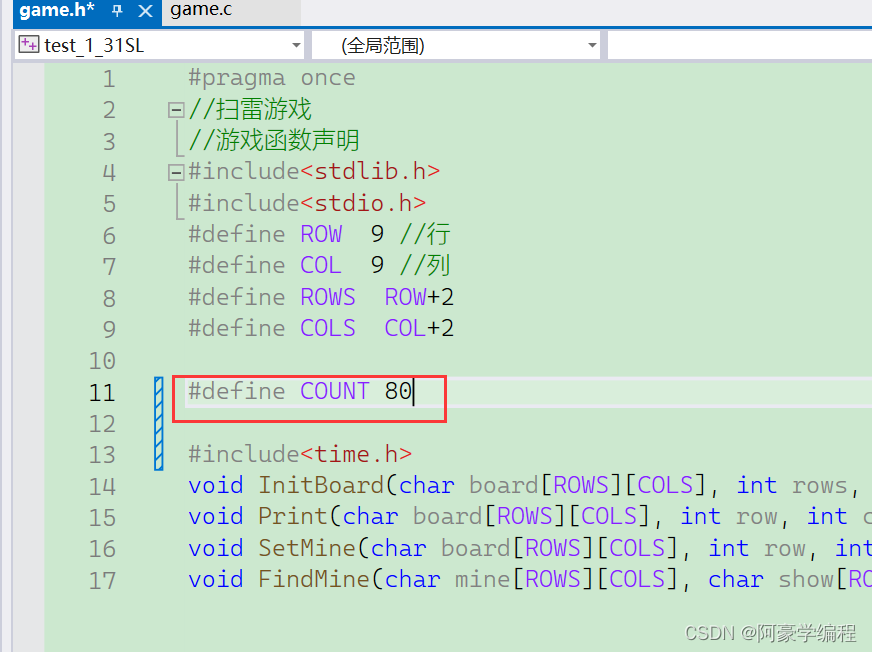
Task: Click the '//列' comment on line 7
Action: pos(425,265)
